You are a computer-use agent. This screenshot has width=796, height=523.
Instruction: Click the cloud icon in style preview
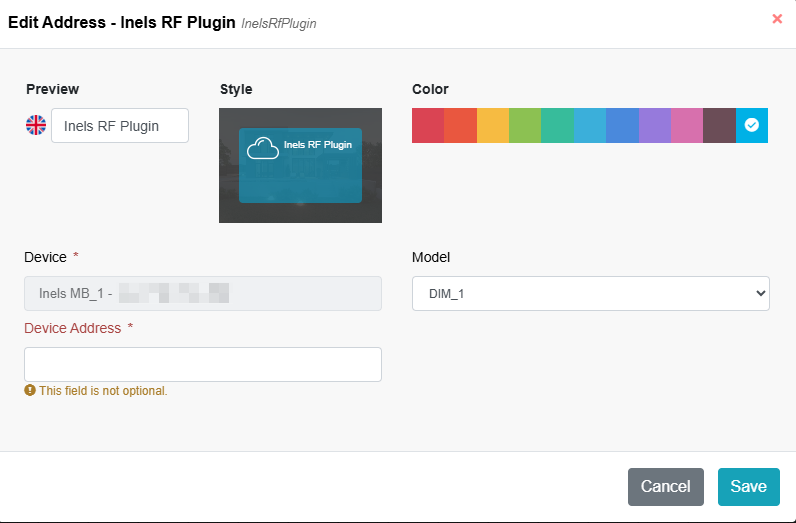(262, 149)
